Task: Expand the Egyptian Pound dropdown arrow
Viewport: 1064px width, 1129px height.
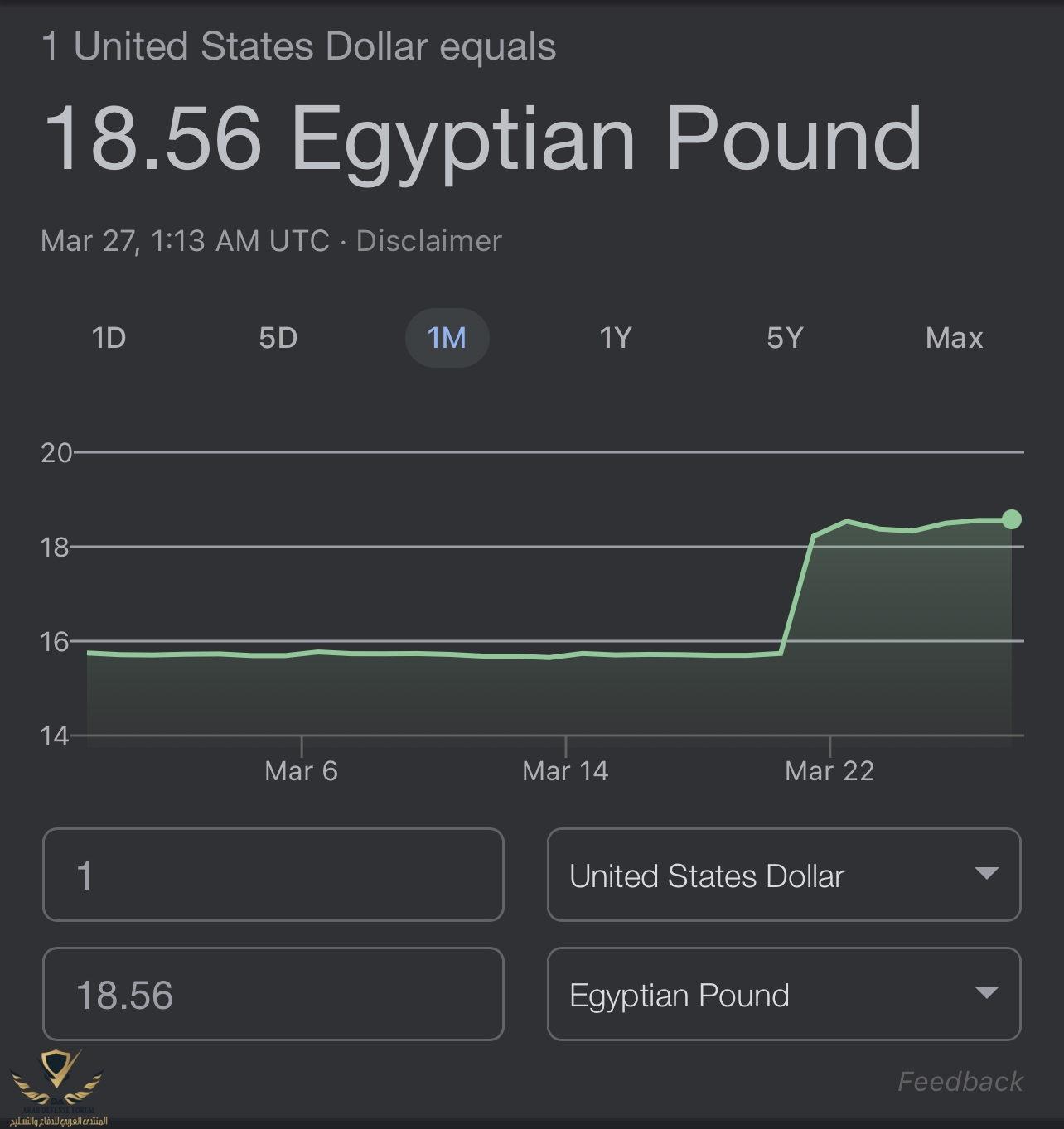Action: pos(986,992)
